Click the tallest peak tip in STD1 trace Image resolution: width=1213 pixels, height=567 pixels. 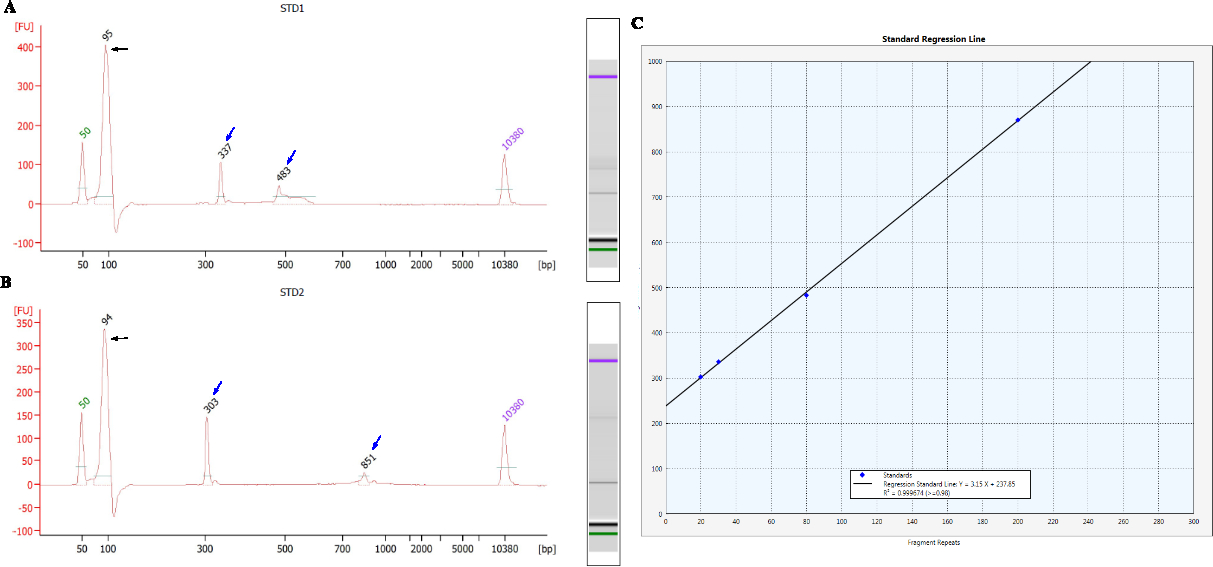(x=105, y=46)
